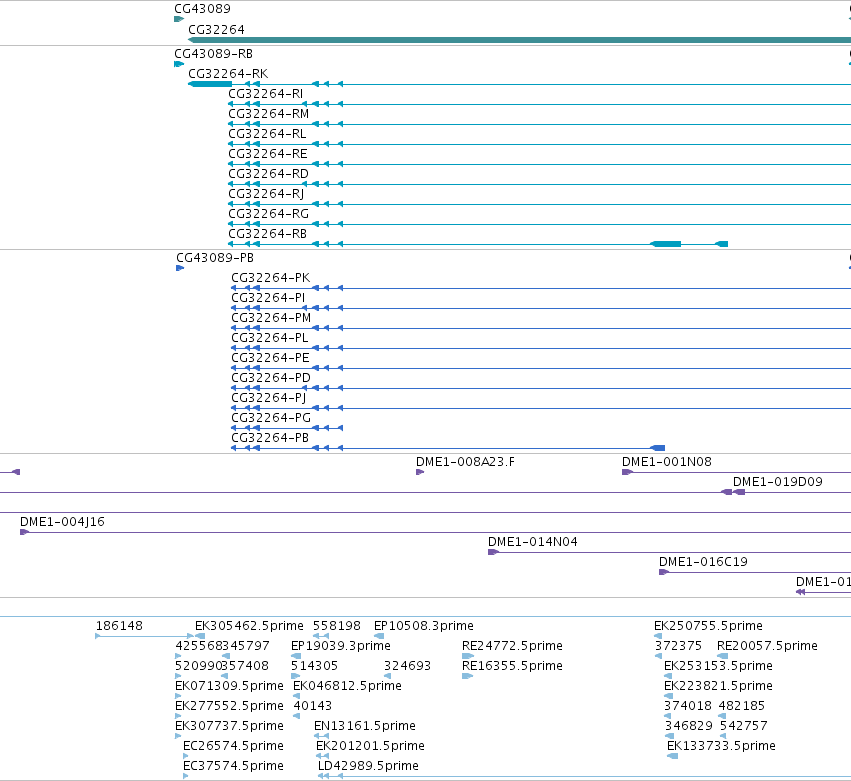Select EST EK201201.5prime
Image resolution: width=851 pixels, height=781 pixels.
point(370,747)
